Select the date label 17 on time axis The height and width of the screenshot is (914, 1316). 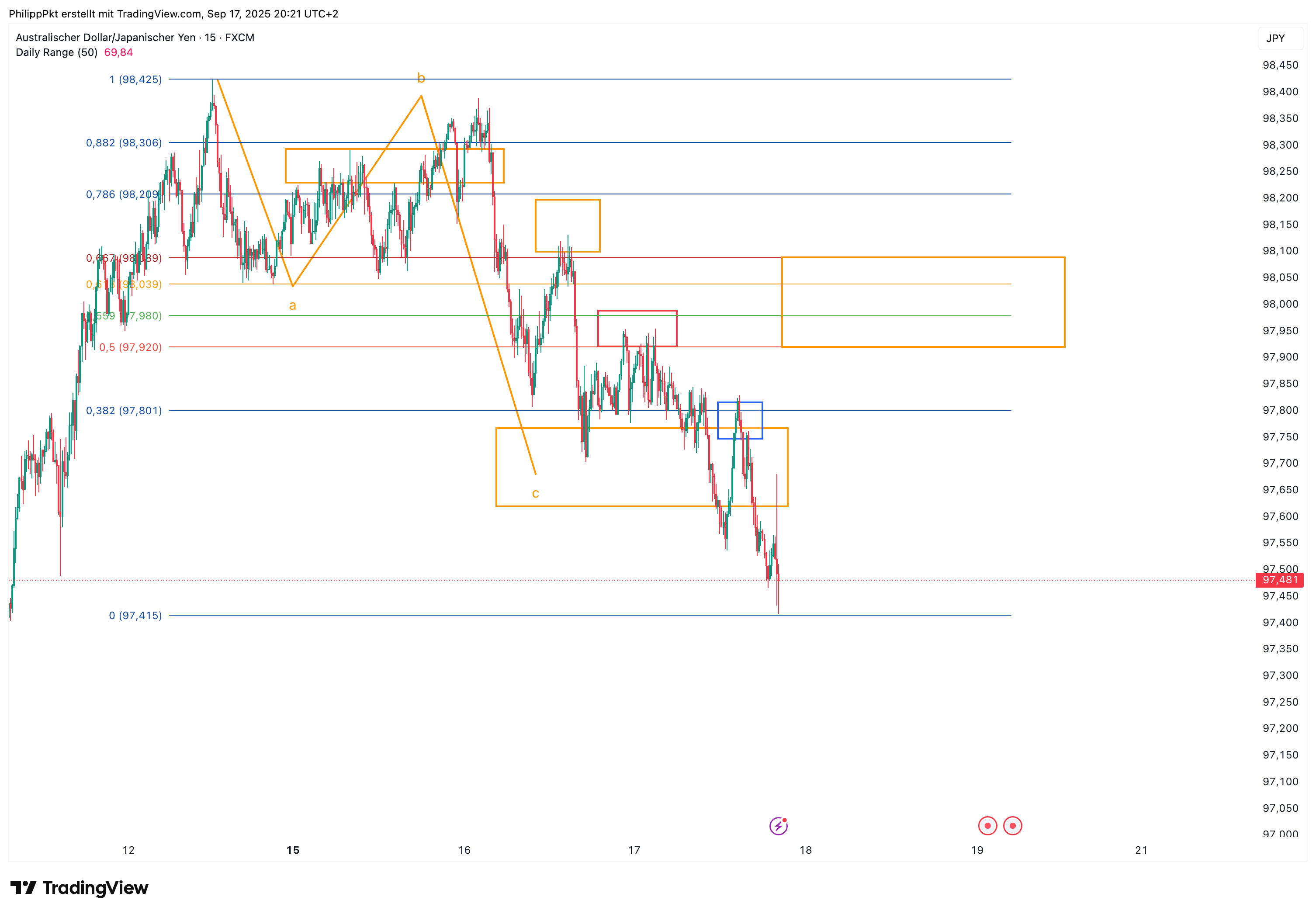coord(634,850)
